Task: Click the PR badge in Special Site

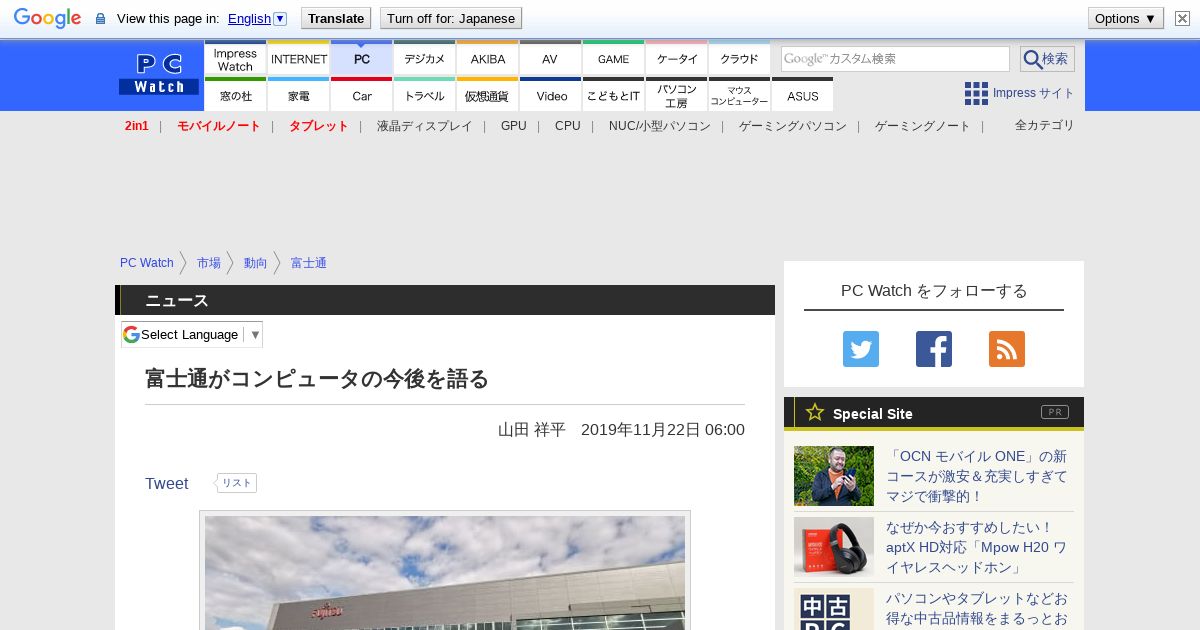Action: point(1055,412)
